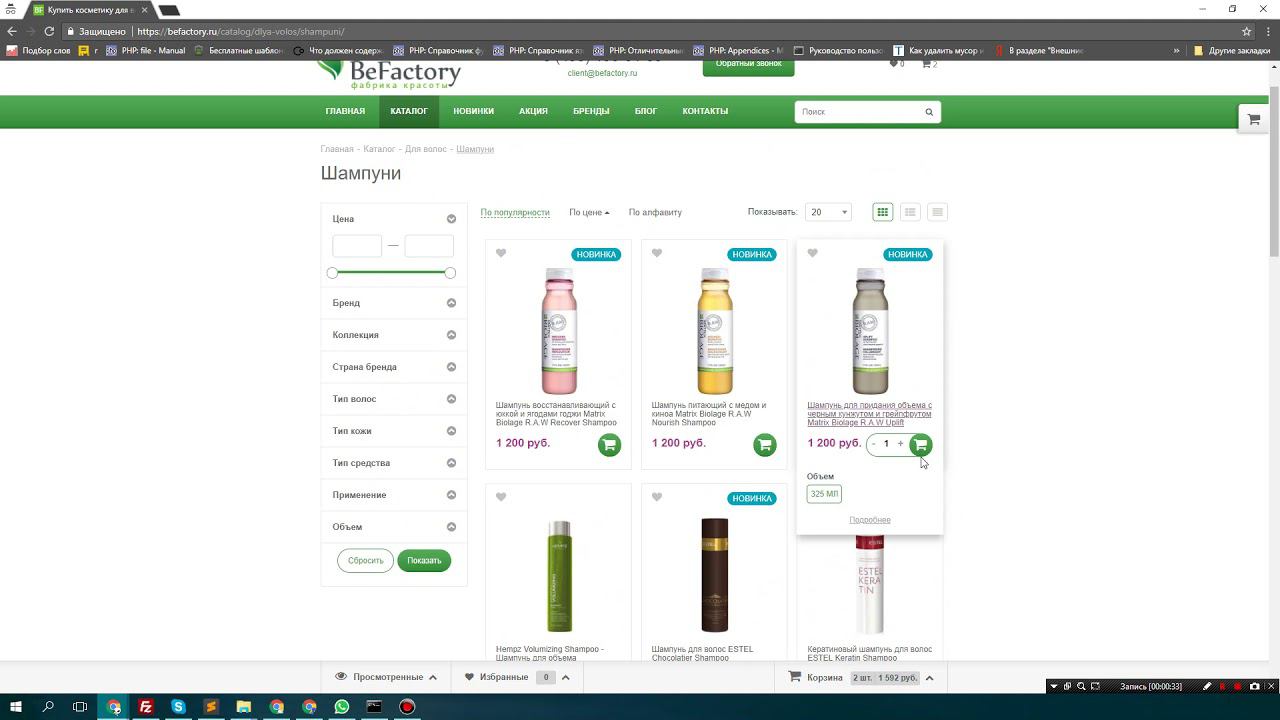1280x720 pixels.
Task: Click Показать filter apply button
Action: click(424, 561)
